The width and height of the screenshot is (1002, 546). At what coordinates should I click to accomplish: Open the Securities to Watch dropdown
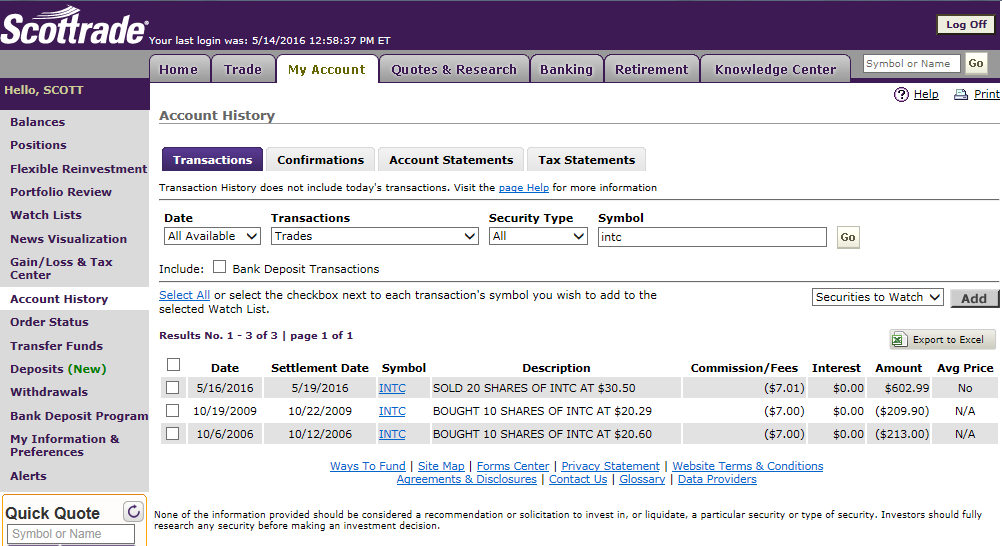877,297
